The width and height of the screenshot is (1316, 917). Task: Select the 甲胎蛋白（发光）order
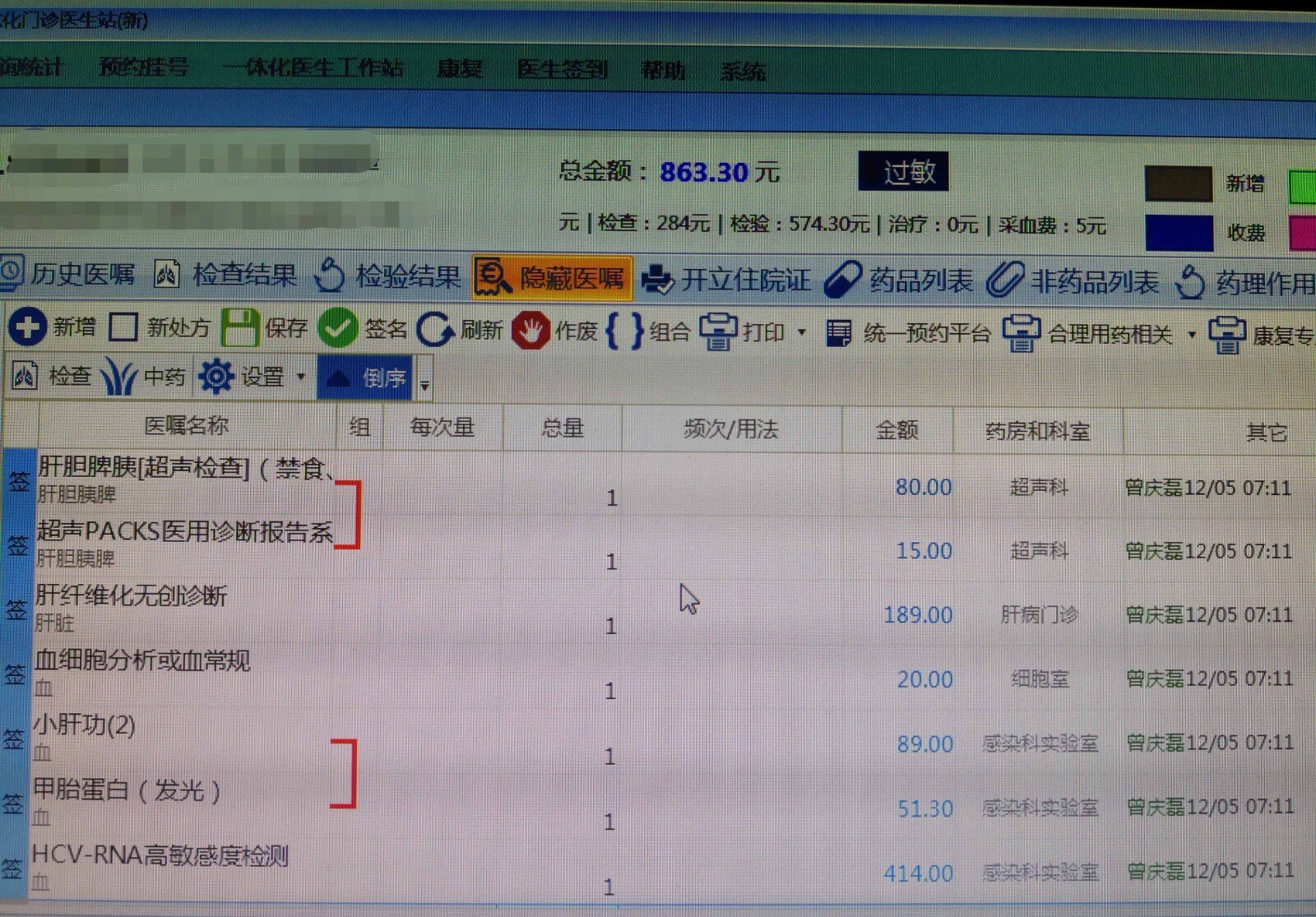click(x=658, y=803)
